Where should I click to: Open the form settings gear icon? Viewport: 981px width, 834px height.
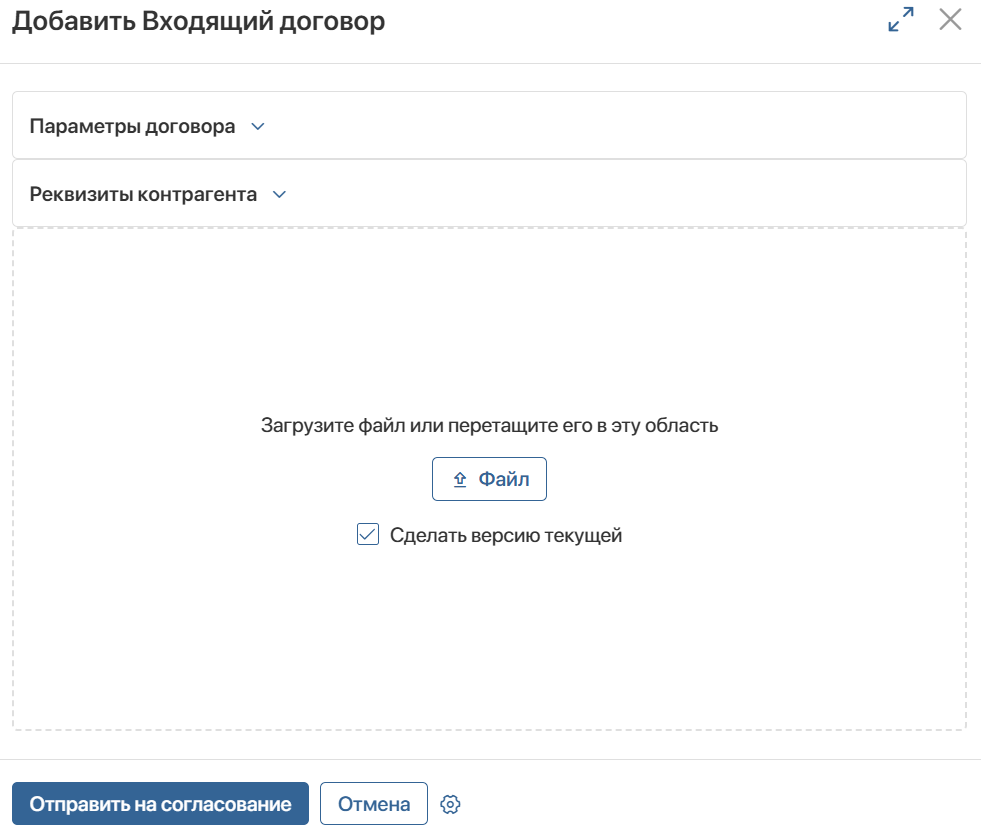(x=450, y=804)
